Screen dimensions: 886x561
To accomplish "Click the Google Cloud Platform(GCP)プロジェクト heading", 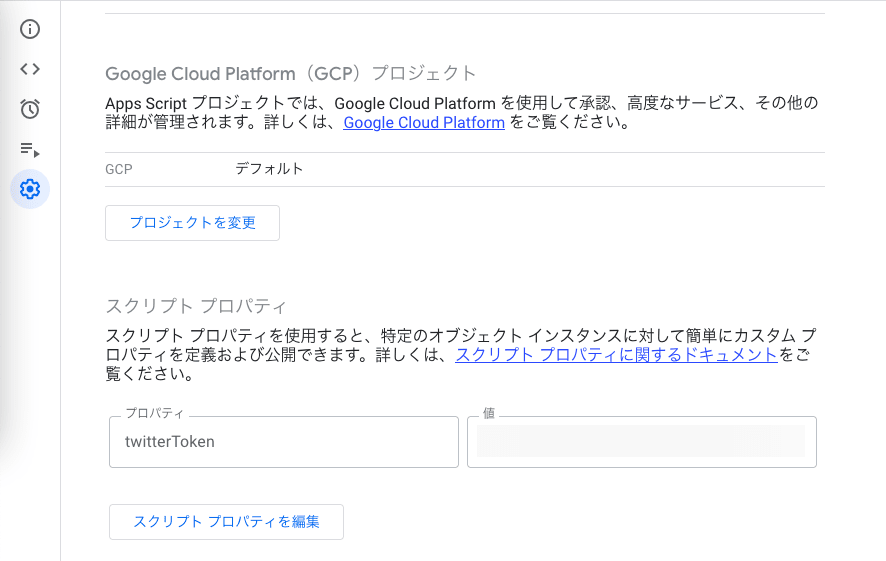I will click(290, 73).
